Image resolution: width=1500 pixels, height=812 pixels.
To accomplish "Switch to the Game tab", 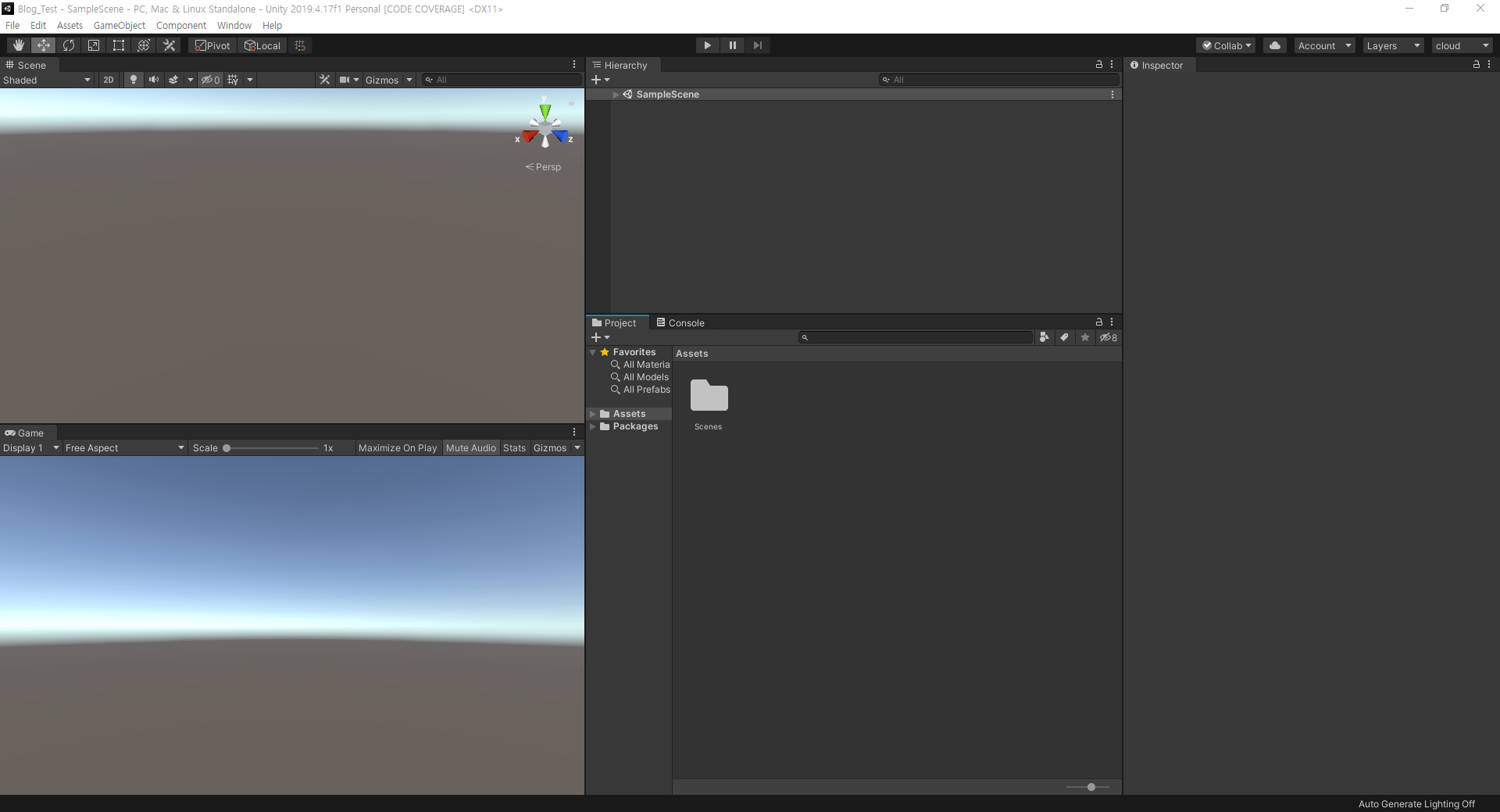I will 25,433.
